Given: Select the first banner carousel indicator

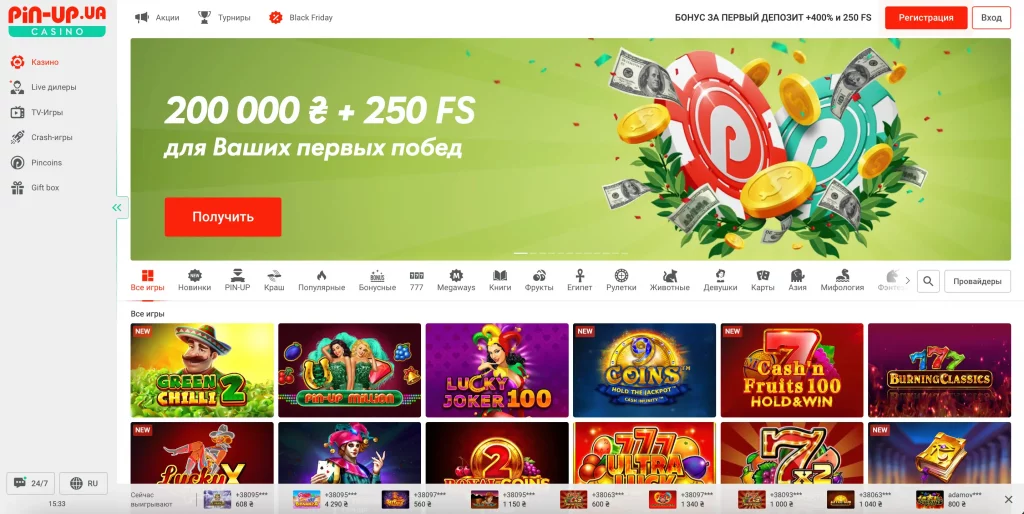Looking at the screenshot, I should (520, 253).
